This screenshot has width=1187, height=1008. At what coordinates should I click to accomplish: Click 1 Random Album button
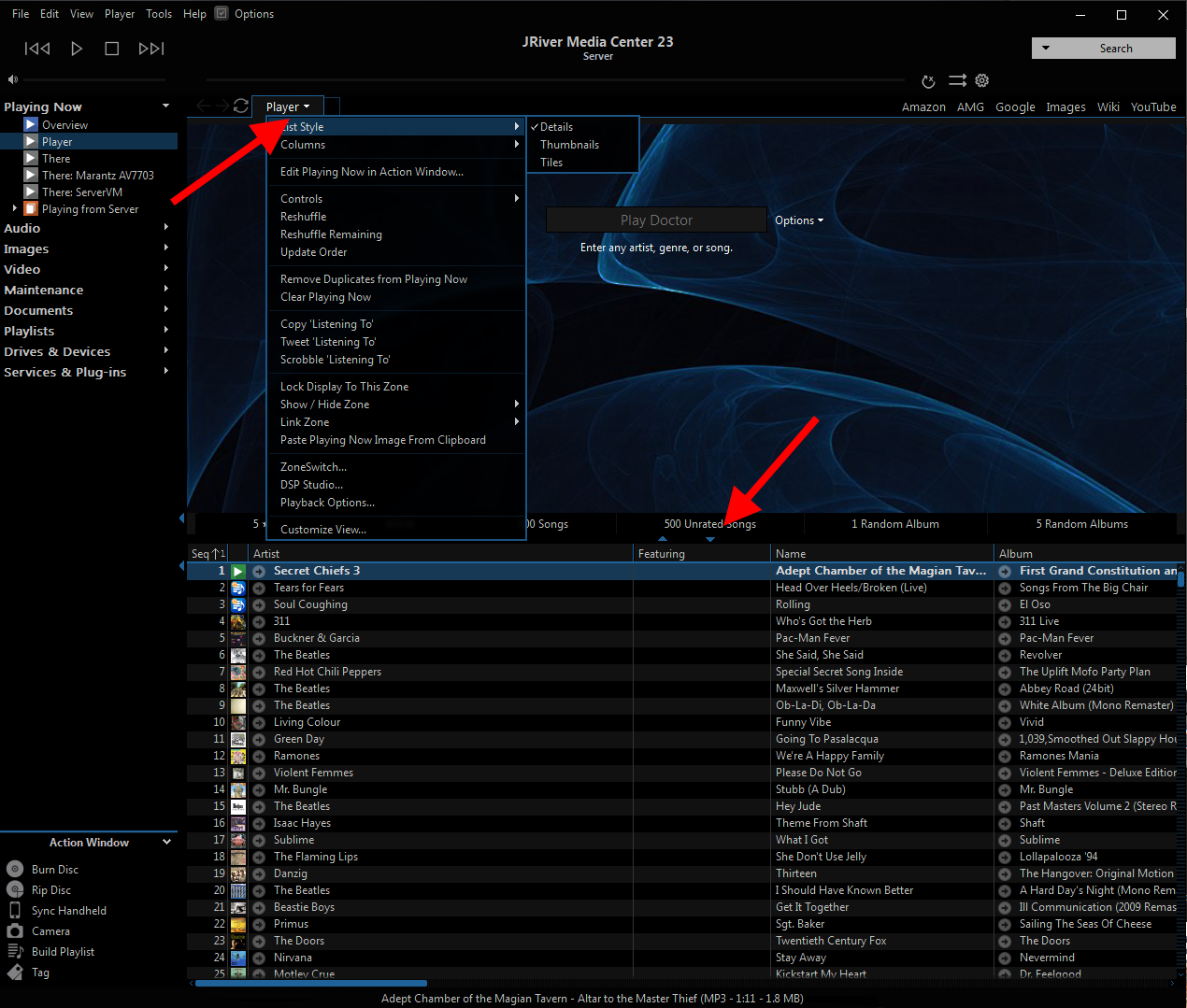pyautogui.click(x=895, y=524)
